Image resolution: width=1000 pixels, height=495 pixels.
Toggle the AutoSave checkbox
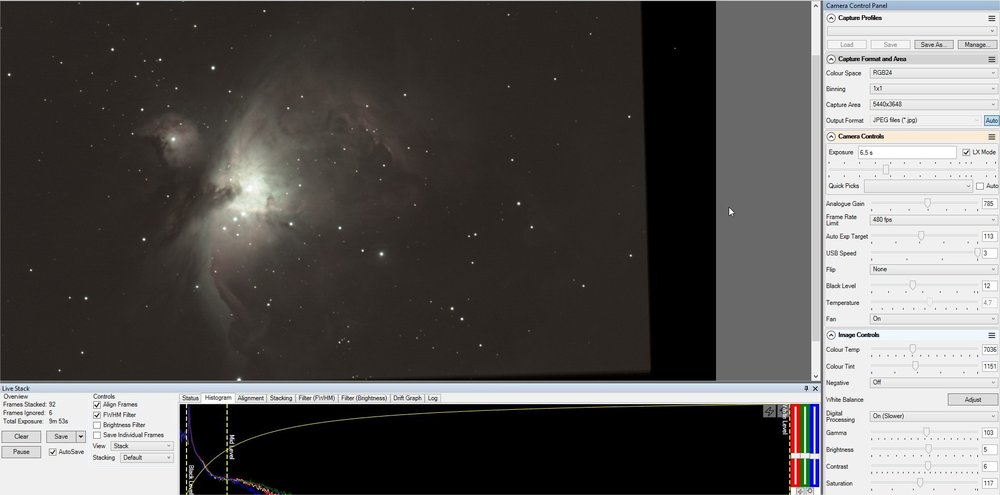pyautogui.click(x=53, y=452)
